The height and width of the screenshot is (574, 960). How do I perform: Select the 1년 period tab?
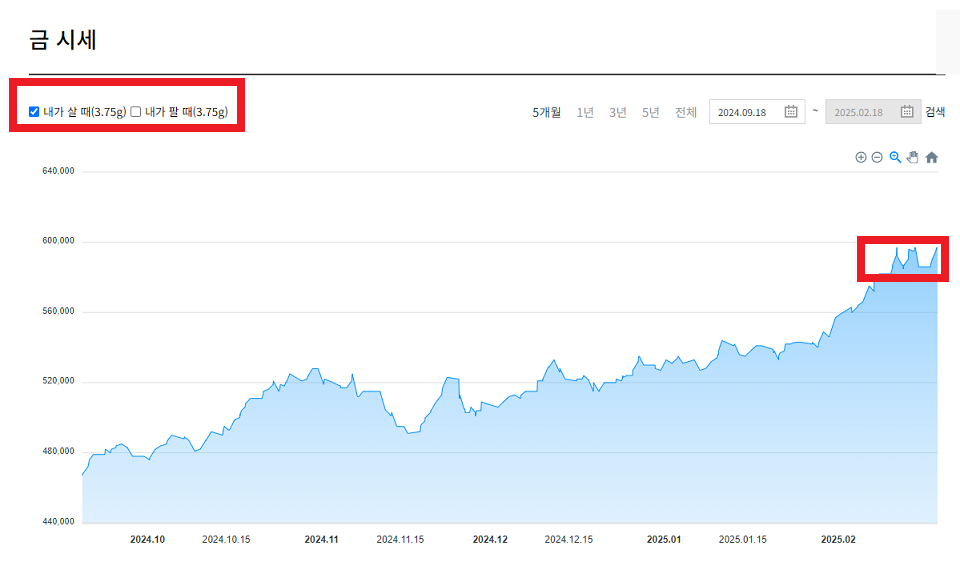[585, 112]
